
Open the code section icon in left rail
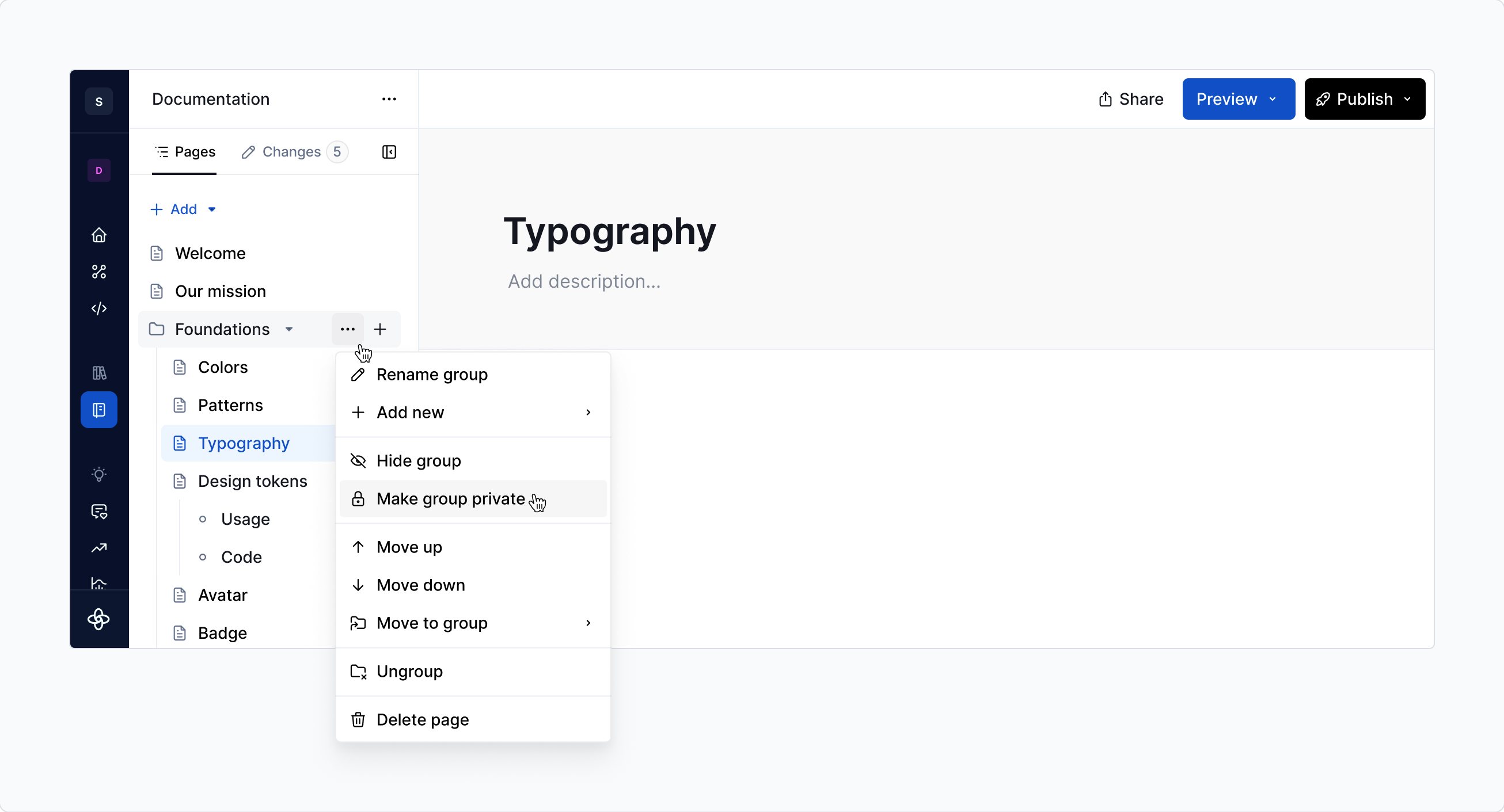point(98,308)
